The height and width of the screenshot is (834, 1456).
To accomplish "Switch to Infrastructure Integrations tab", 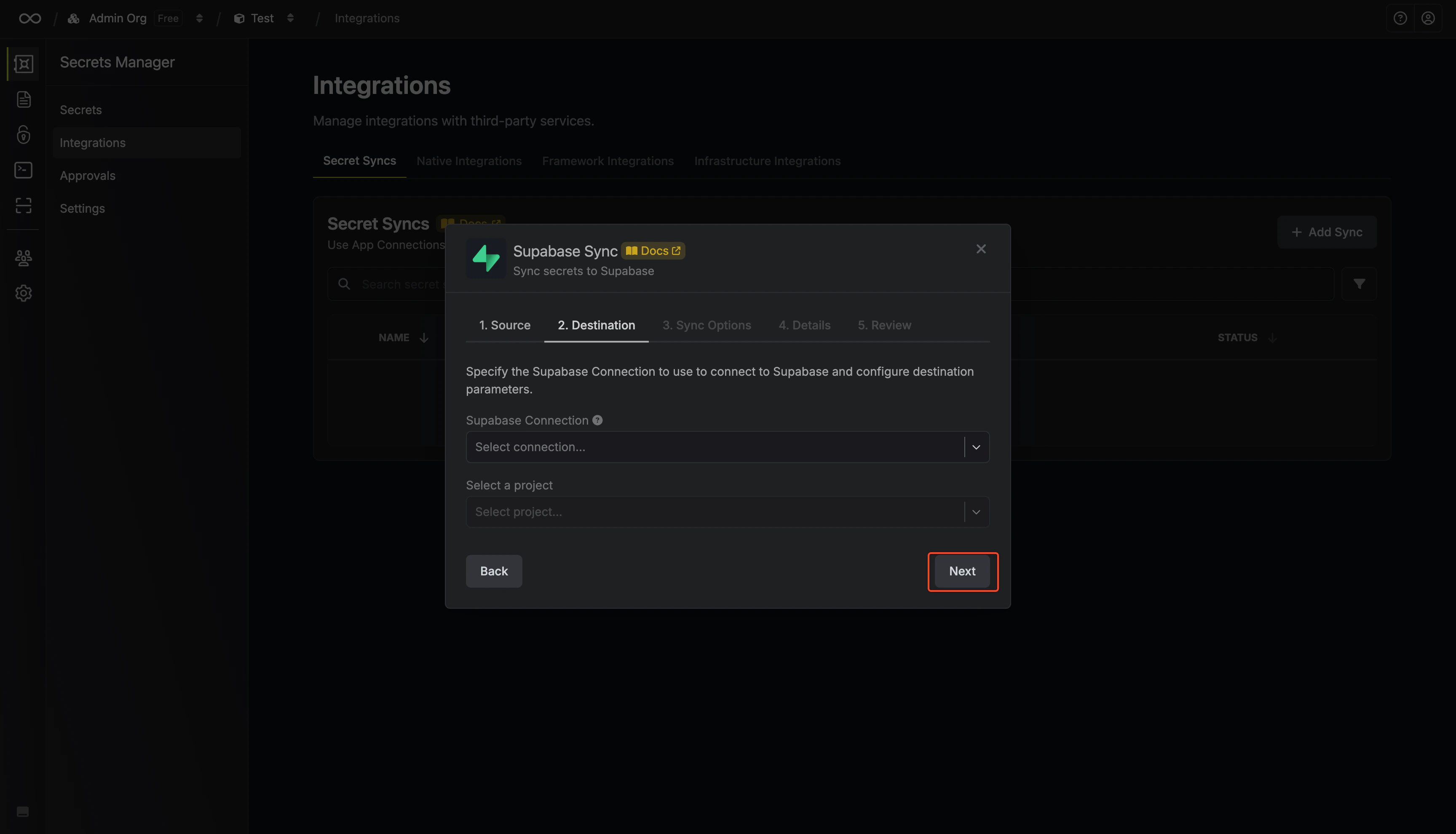I will coord(767,161).
